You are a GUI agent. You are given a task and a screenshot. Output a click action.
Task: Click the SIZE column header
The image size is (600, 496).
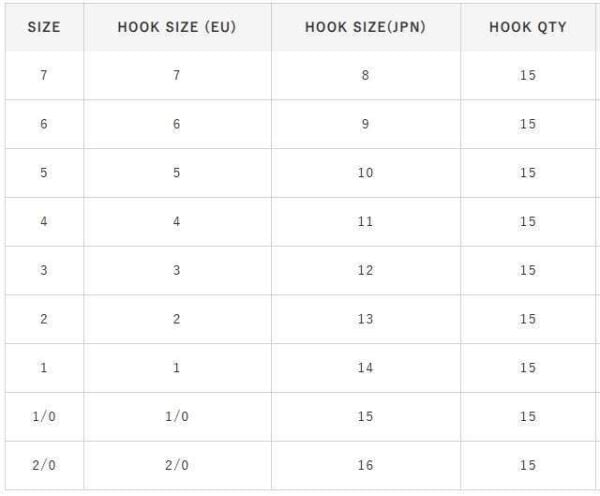click(x=43, y=27)
